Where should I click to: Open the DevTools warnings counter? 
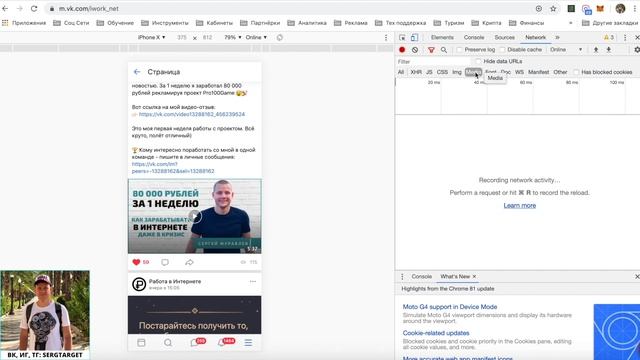[x=609, y=38]
